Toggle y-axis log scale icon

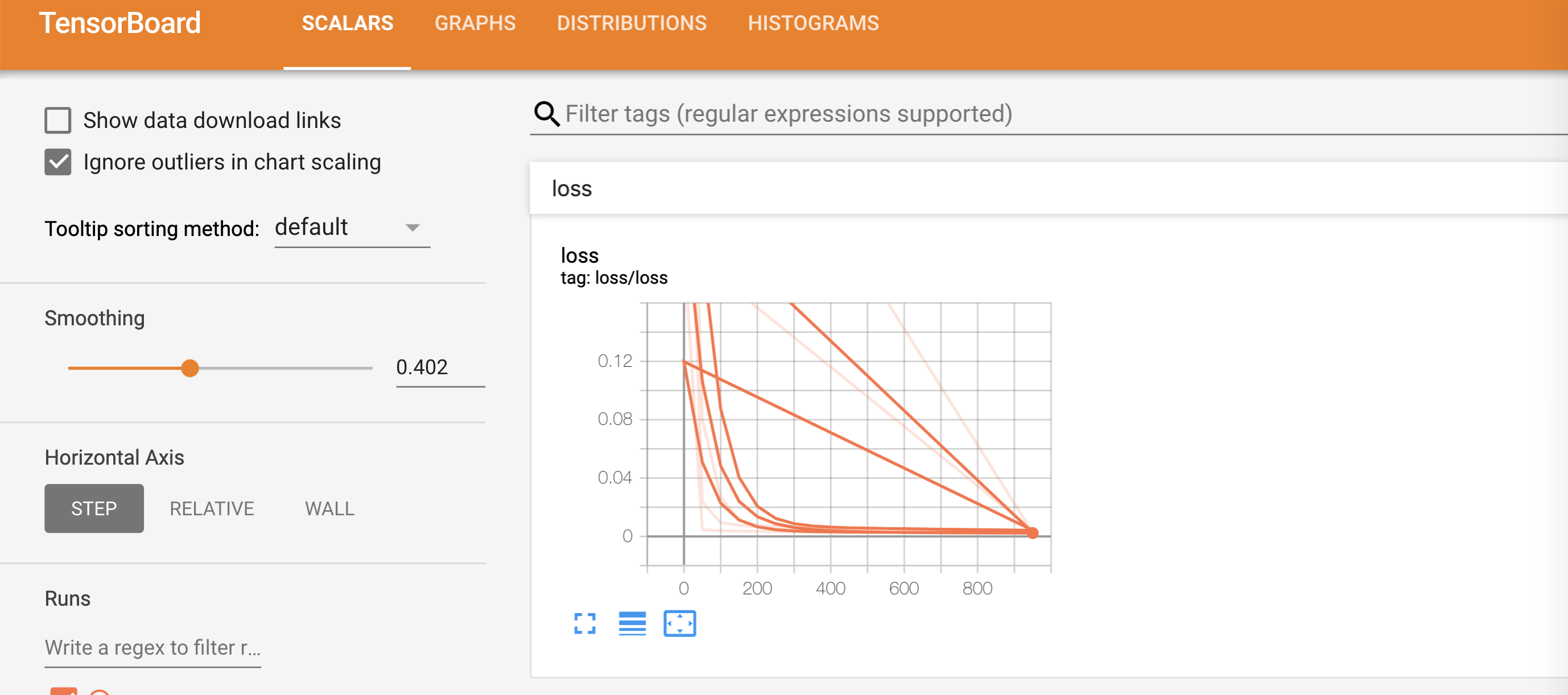pos(632,623)
